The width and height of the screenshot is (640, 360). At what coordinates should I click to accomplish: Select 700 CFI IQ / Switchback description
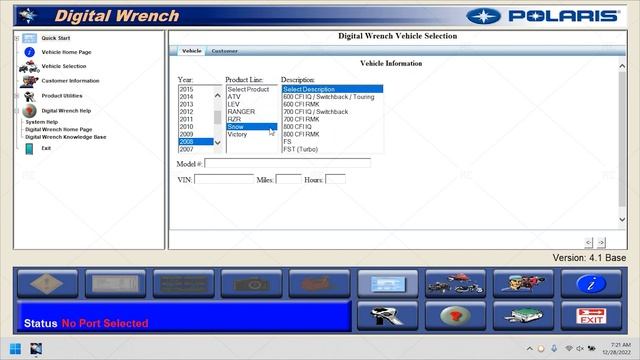coord(333,112)
